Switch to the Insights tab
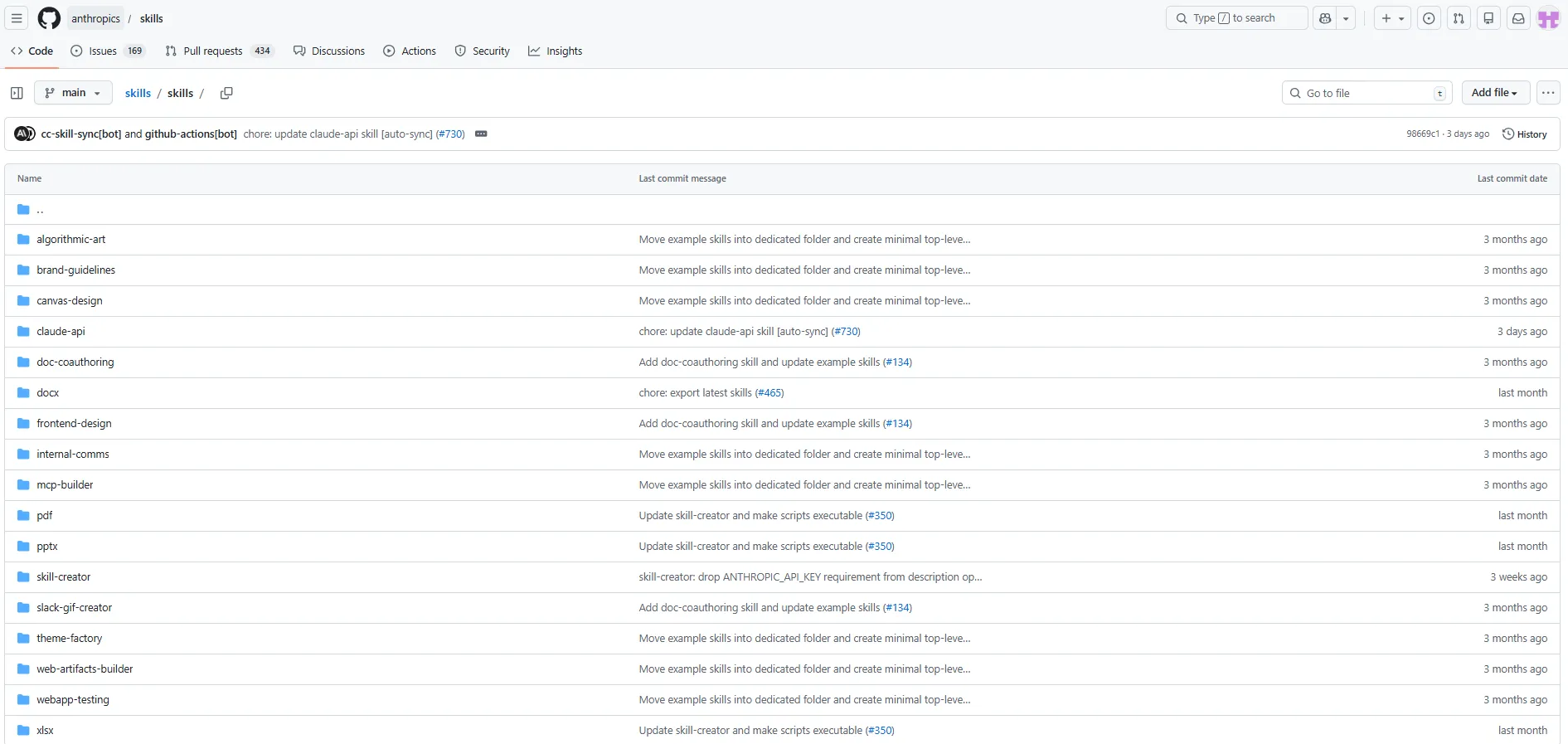The image size is (1568, 744). (x=556, y=51)
